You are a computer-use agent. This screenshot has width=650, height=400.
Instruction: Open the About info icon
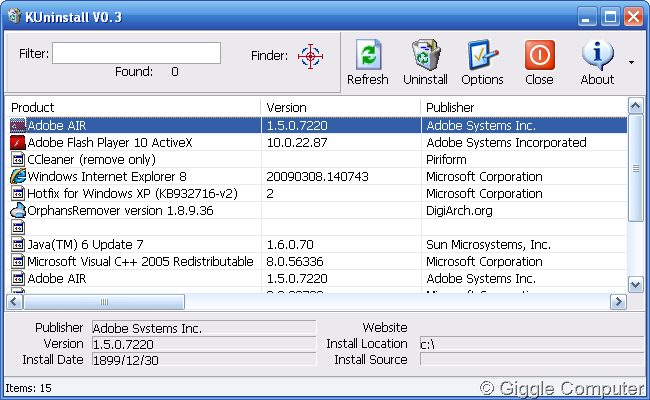pyautogui.click(x=597, y=55)
